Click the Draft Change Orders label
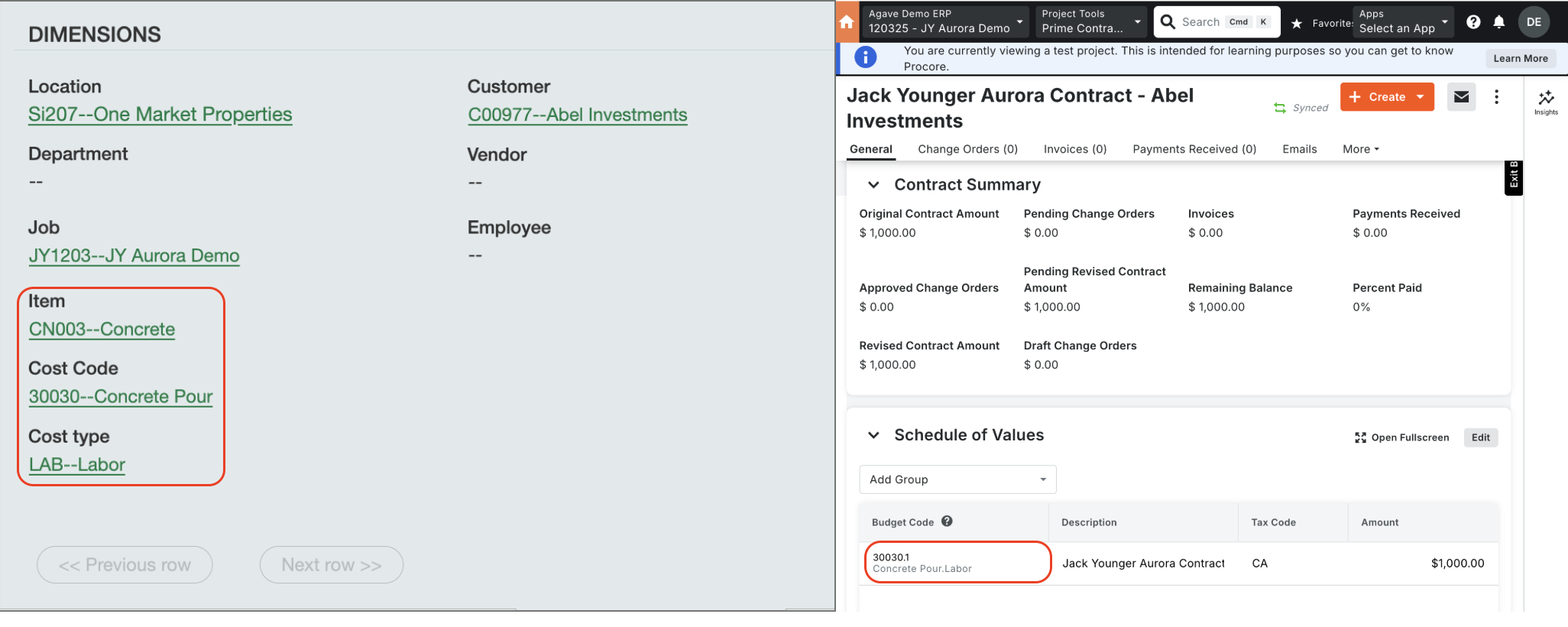 (x=1080, y=346)
